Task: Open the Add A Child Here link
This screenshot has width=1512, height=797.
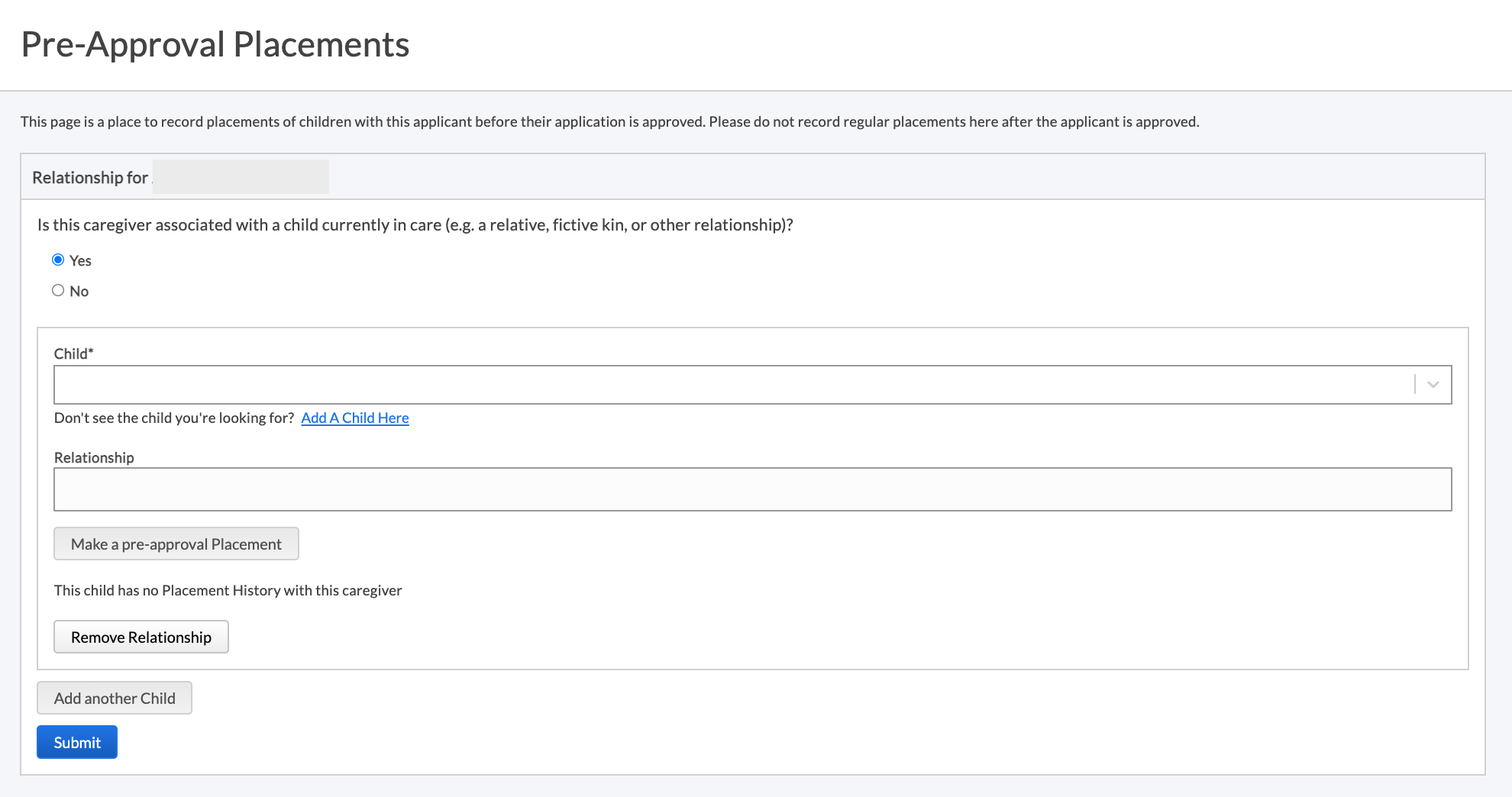Action: 355,418
